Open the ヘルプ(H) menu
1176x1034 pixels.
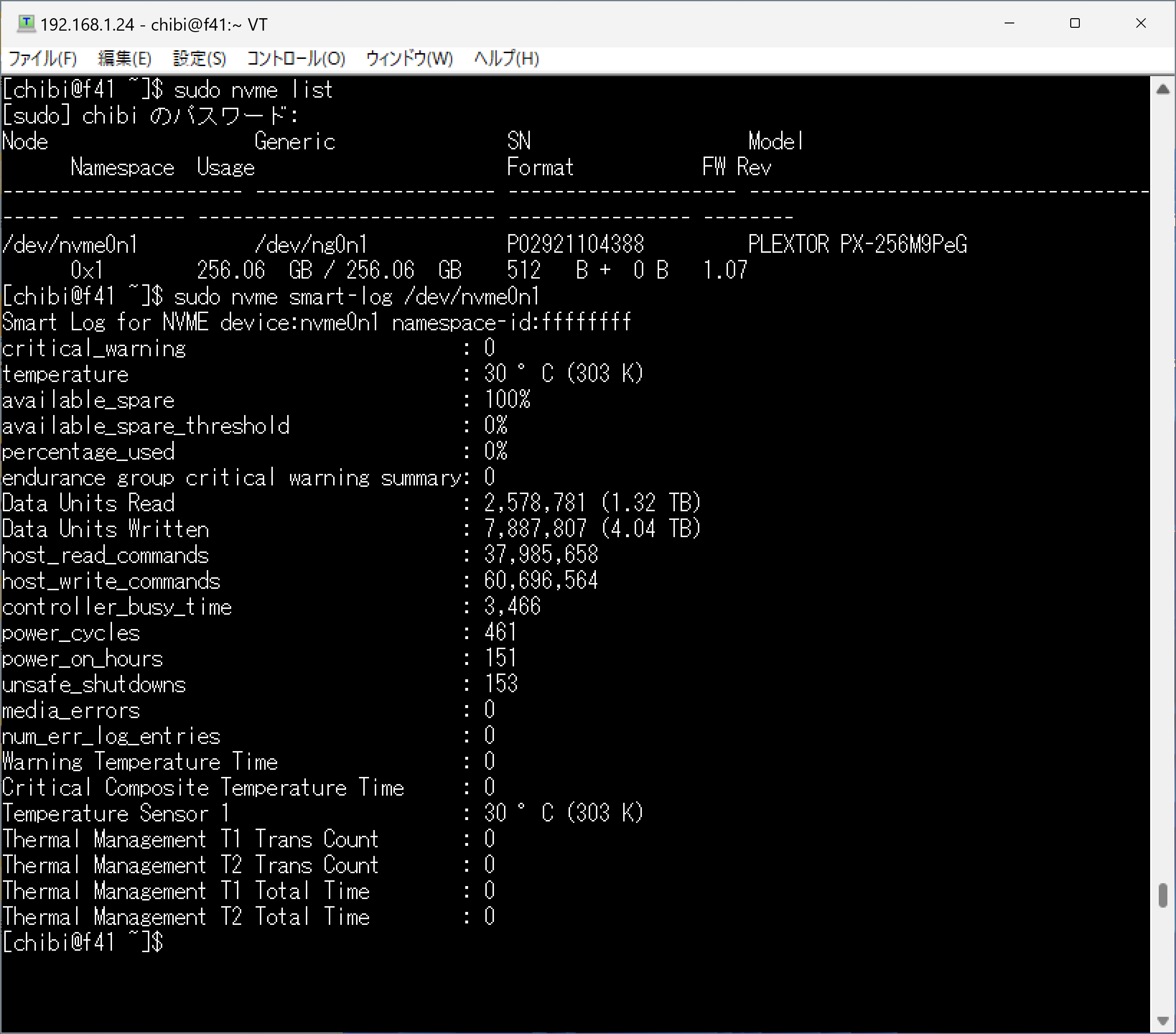click(506, 59)
